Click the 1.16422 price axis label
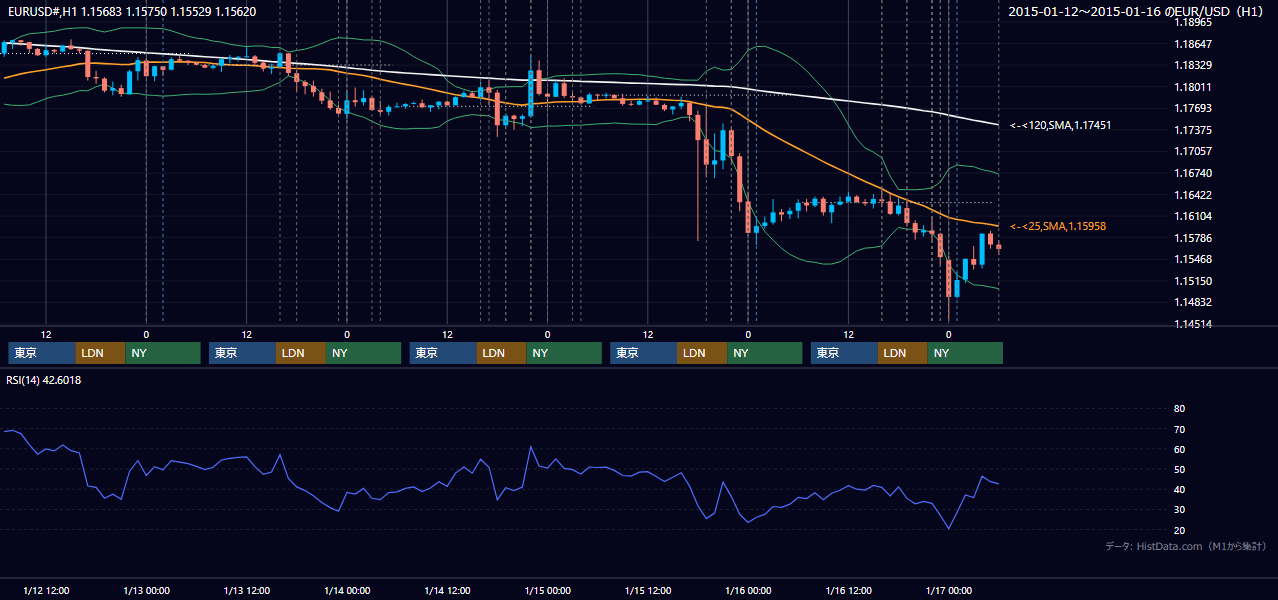This screenshot has width=1278, height=600. [1192, 195]
